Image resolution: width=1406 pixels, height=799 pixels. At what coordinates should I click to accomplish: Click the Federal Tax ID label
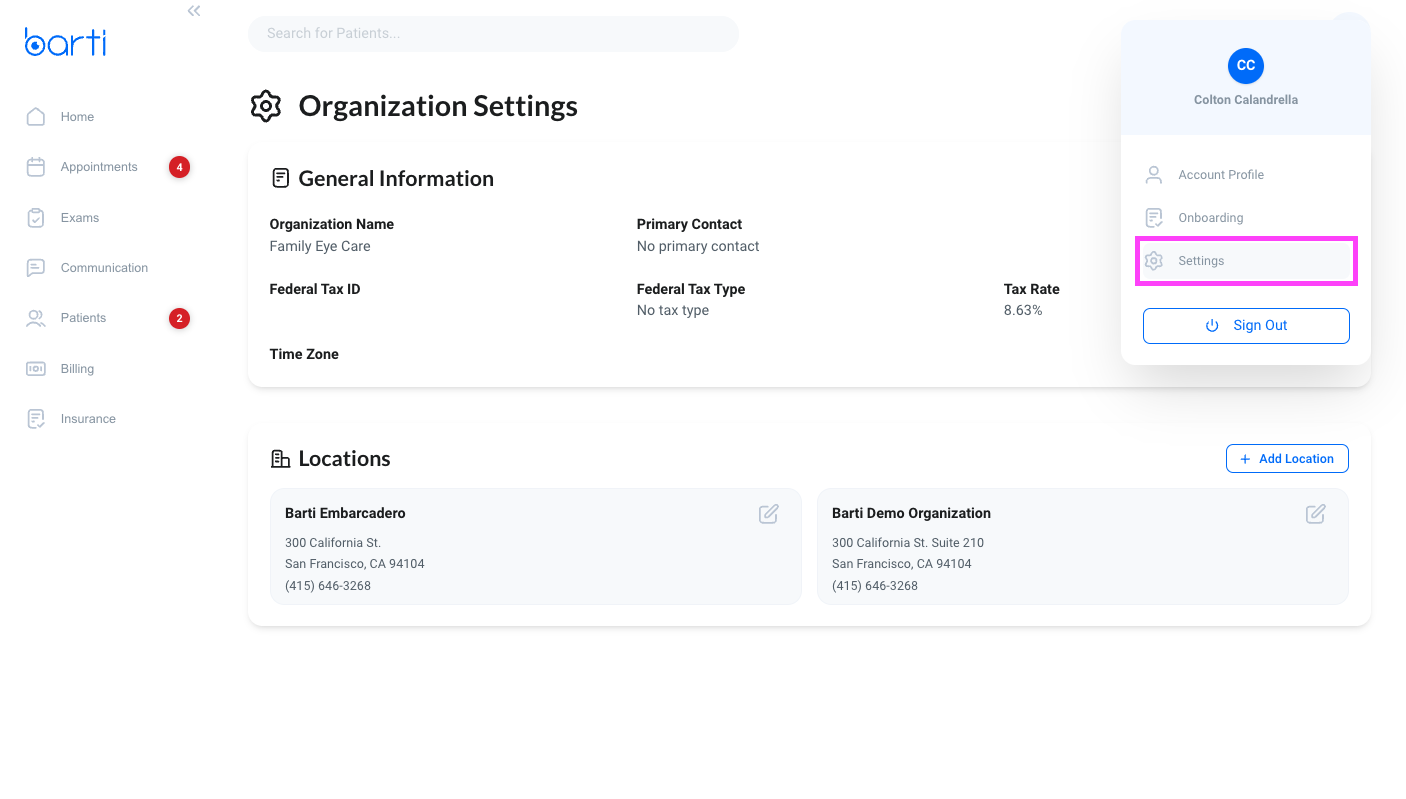point(315,289)
